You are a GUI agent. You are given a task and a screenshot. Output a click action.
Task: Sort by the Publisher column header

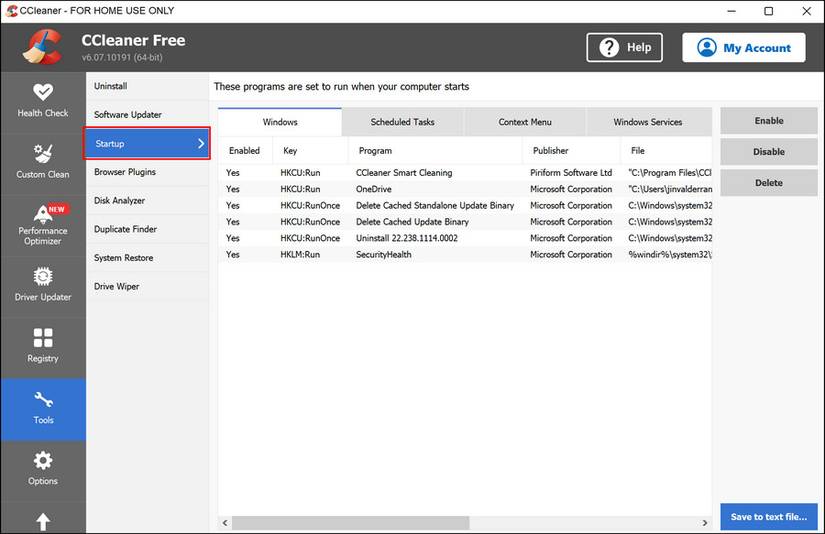pyautogui.click(x=550, y=151)
